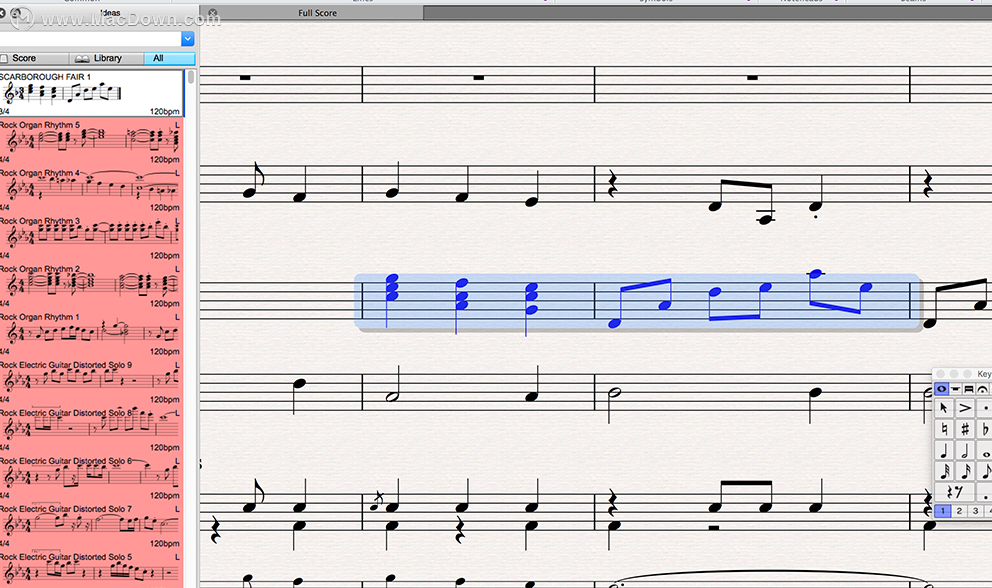The width and height of the screenshot is (992, 588).
Task: Open the Ideas search dropdown arrow
Action: point(188,39)
